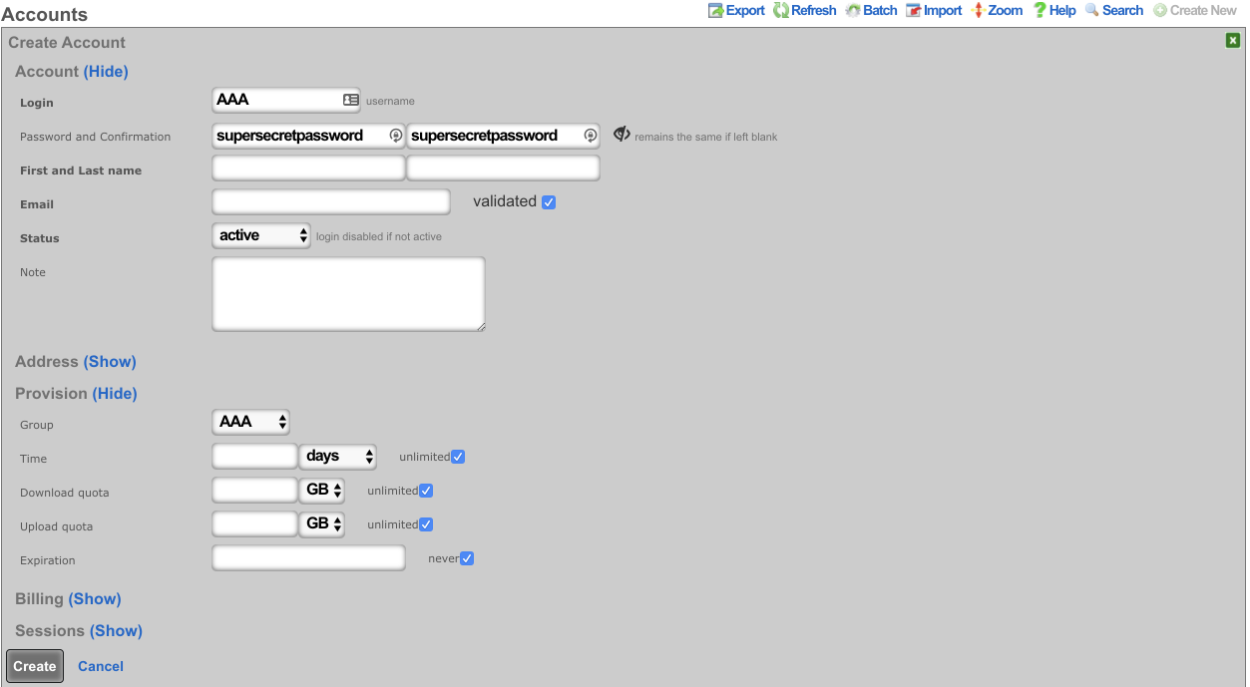
Task: Open Help from the toolbar
Action: (1040, 11)
